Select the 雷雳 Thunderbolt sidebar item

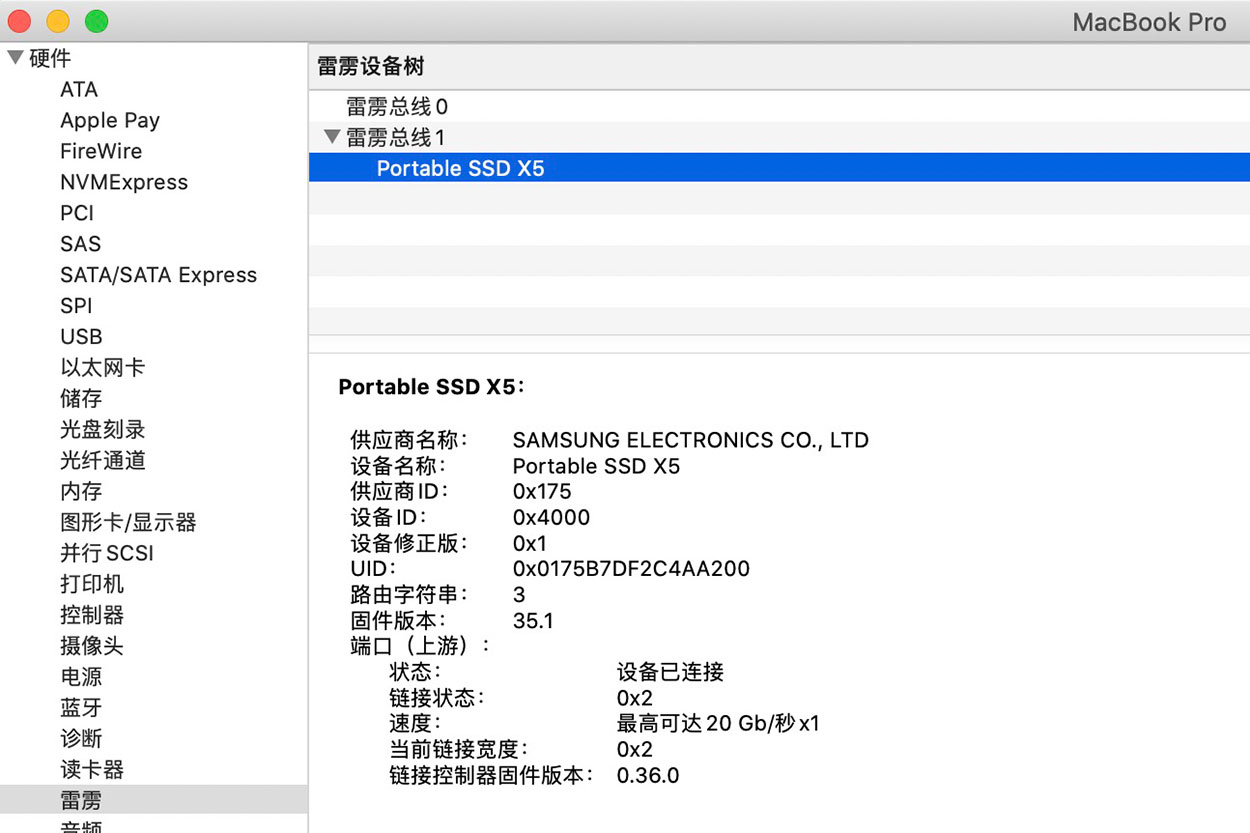[x=81, y=800]
